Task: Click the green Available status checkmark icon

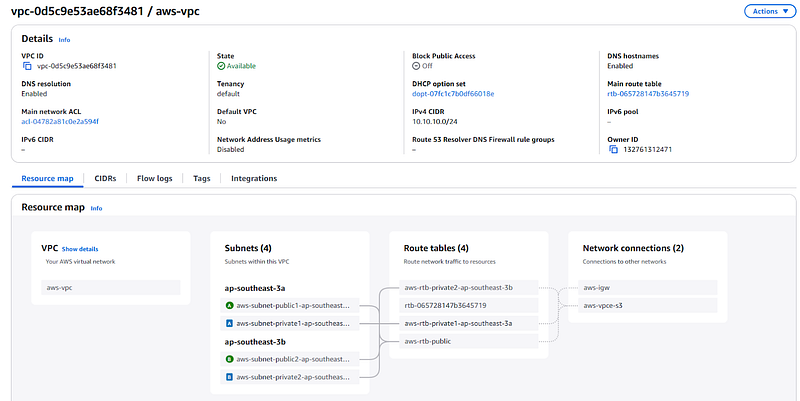Action: click(221, 66)
